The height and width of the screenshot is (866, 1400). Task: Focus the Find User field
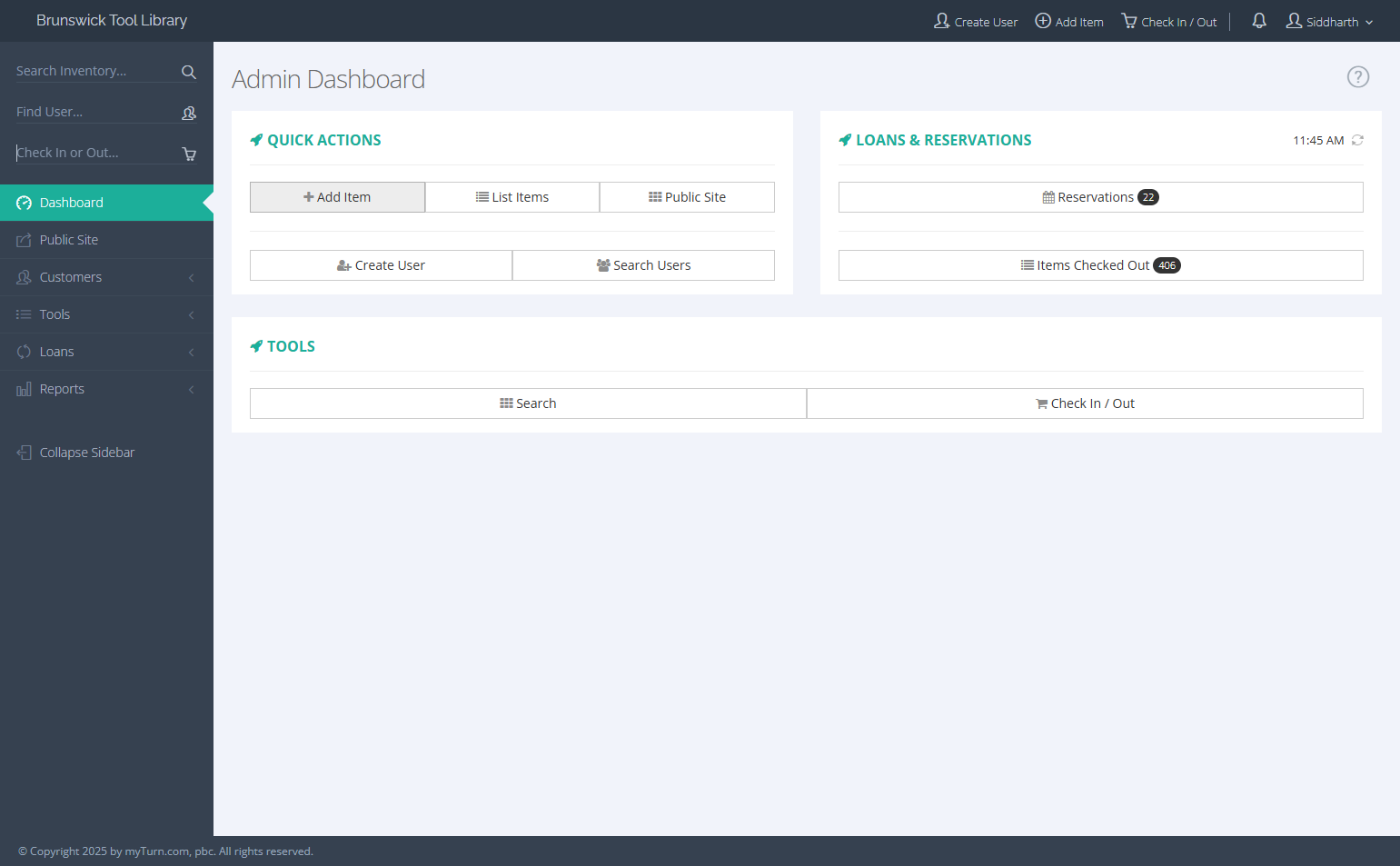[x=96, y=112]
